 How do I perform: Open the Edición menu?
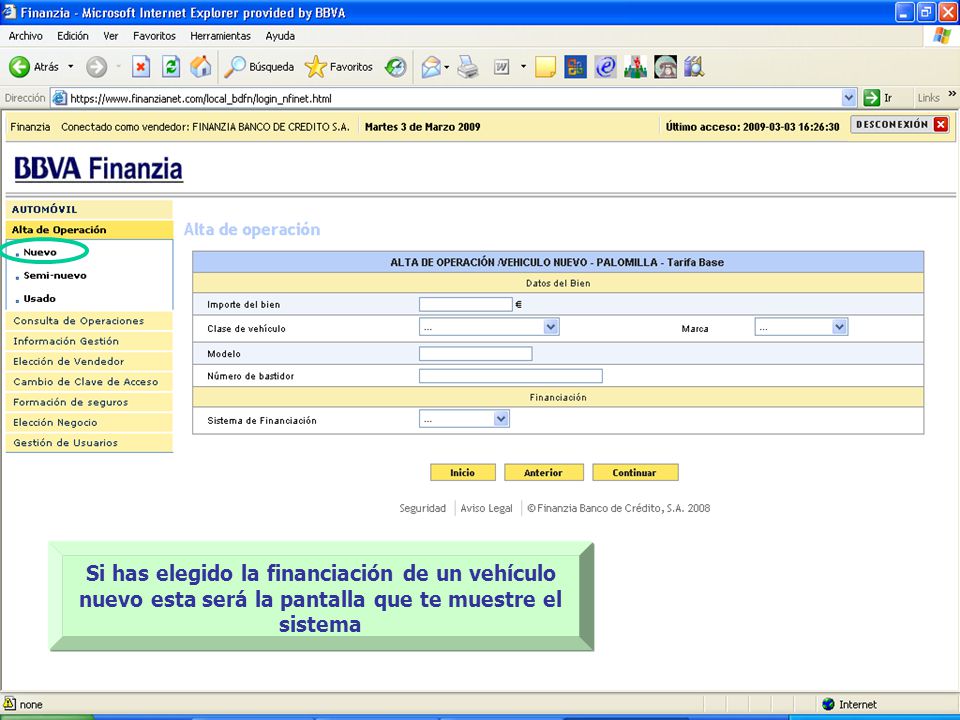pyautogui.click(x=73, y=36)
